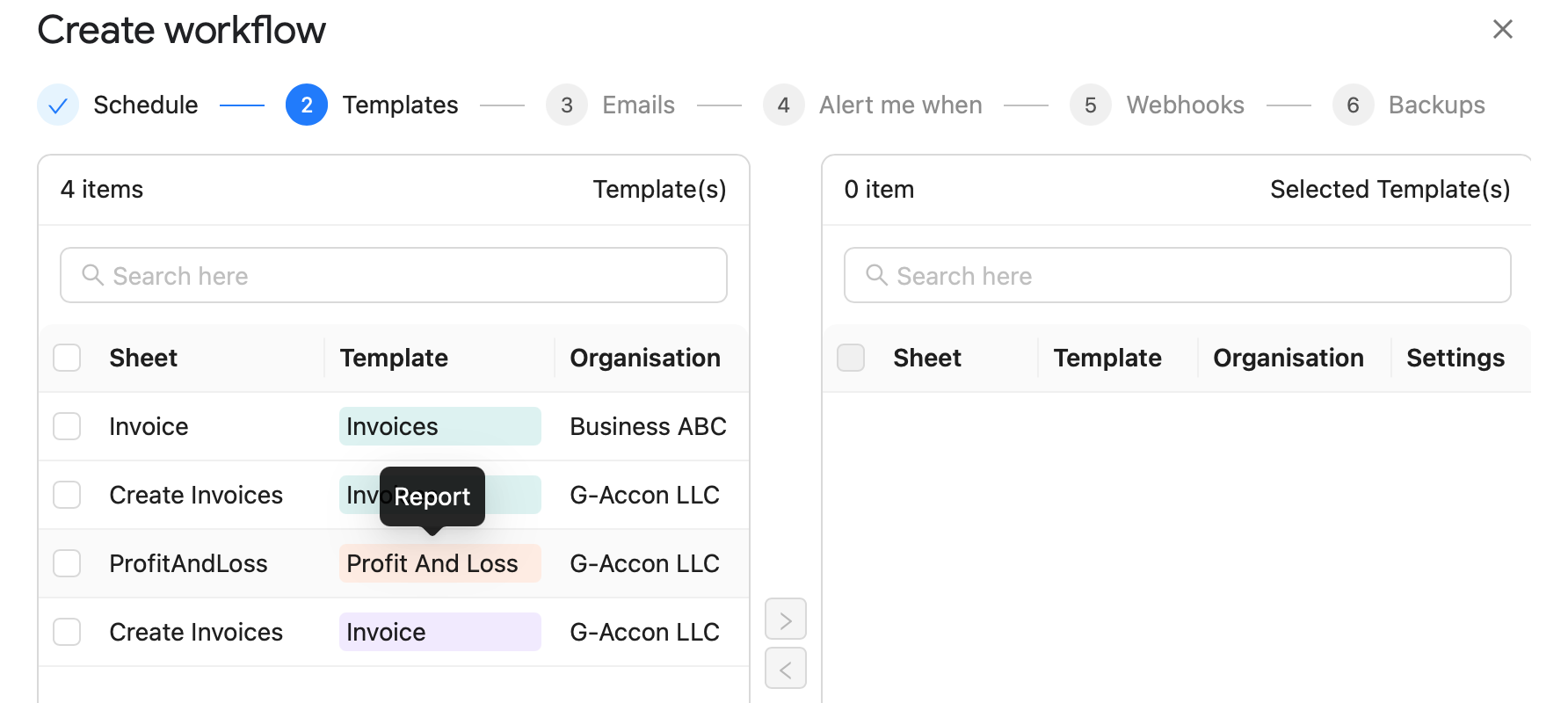Check the Invoice row for Business ABC
Screen dimensions: 1568x703
pyautogui.click(x=67, y=426)
